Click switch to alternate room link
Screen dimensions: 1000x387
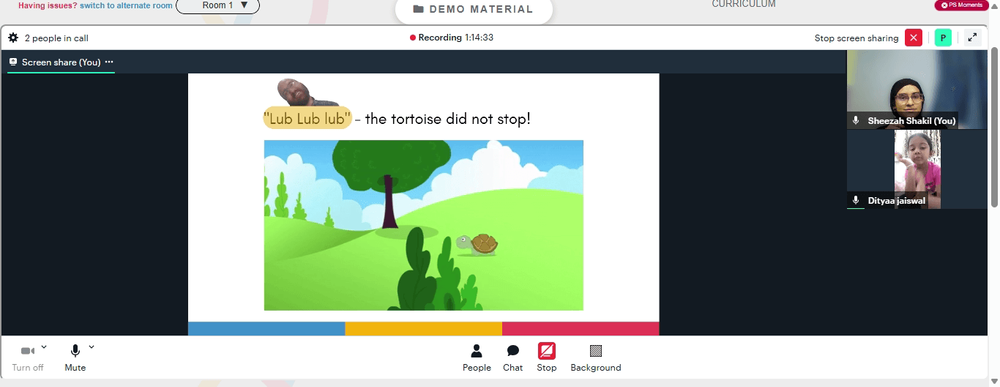pyautogui.click(x=126, y=5)
